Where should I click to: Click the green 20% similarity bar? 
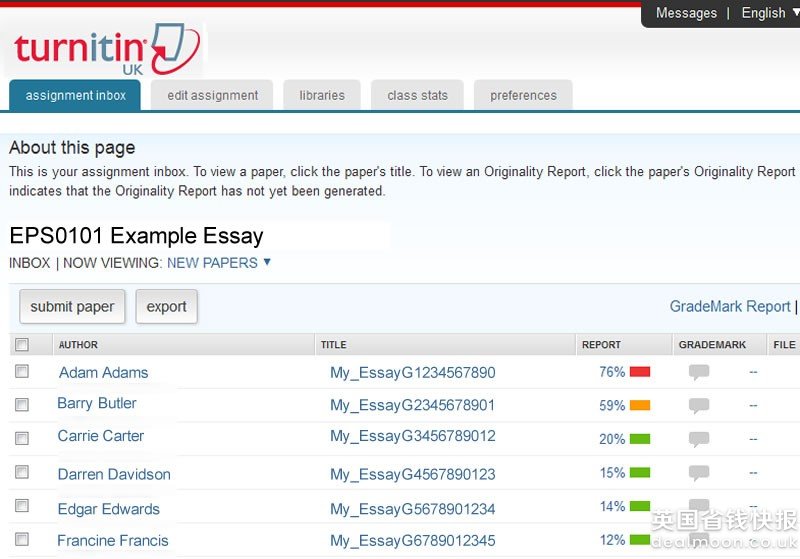tap(640, 439)
